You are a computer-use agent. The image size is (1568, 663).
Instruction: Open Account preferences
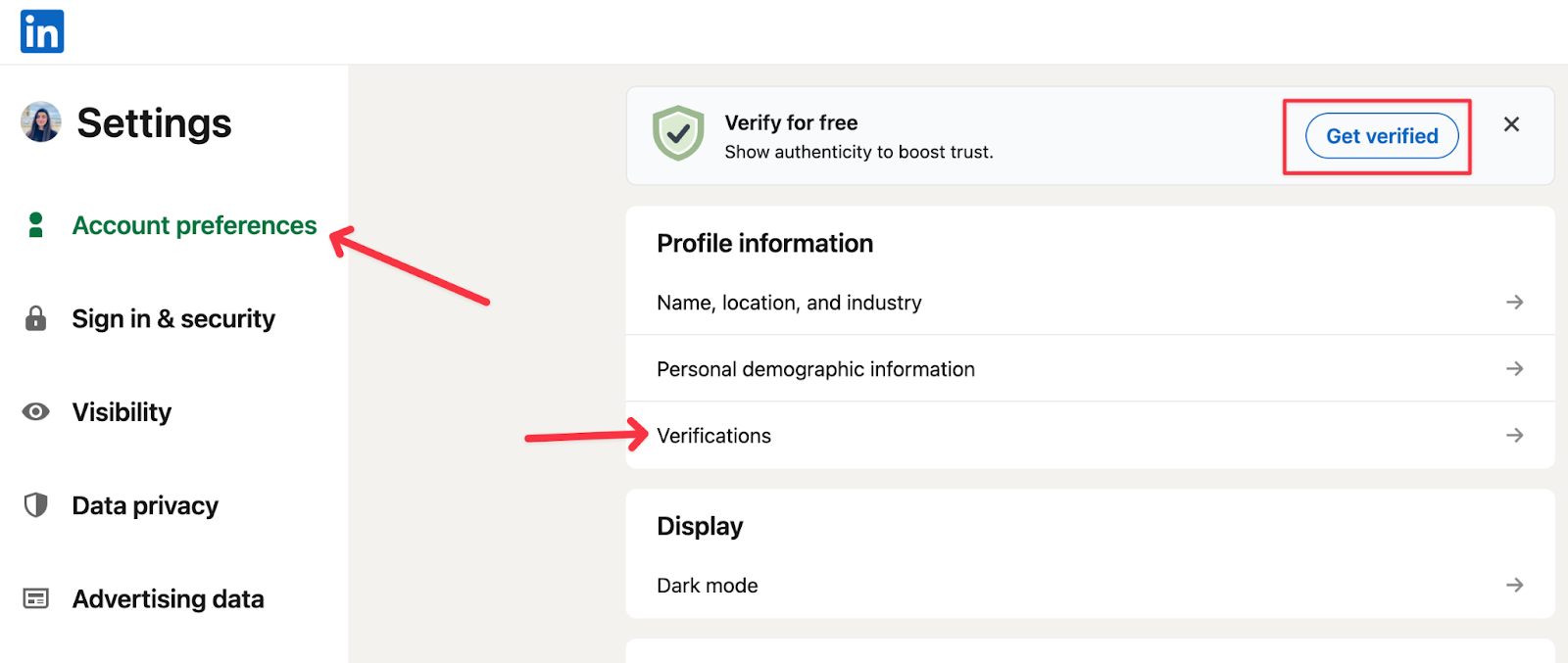pos(194,224)
